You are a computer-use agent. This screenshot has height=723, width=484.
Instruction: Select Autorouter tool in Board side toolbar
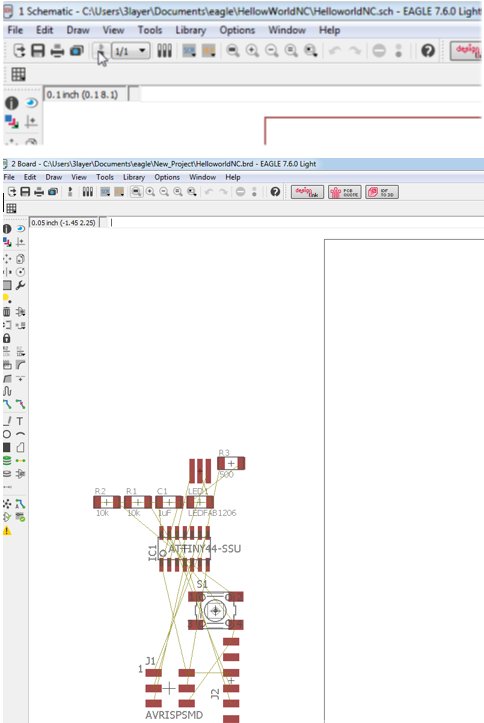(x=20, y=504)
